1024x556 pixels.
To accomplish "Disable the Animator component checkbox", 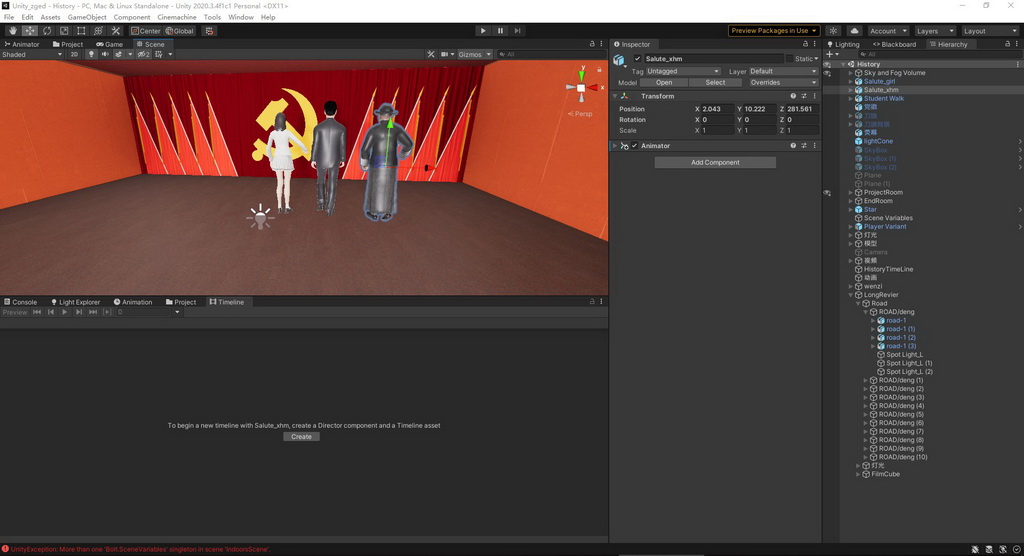I will 634,146.
